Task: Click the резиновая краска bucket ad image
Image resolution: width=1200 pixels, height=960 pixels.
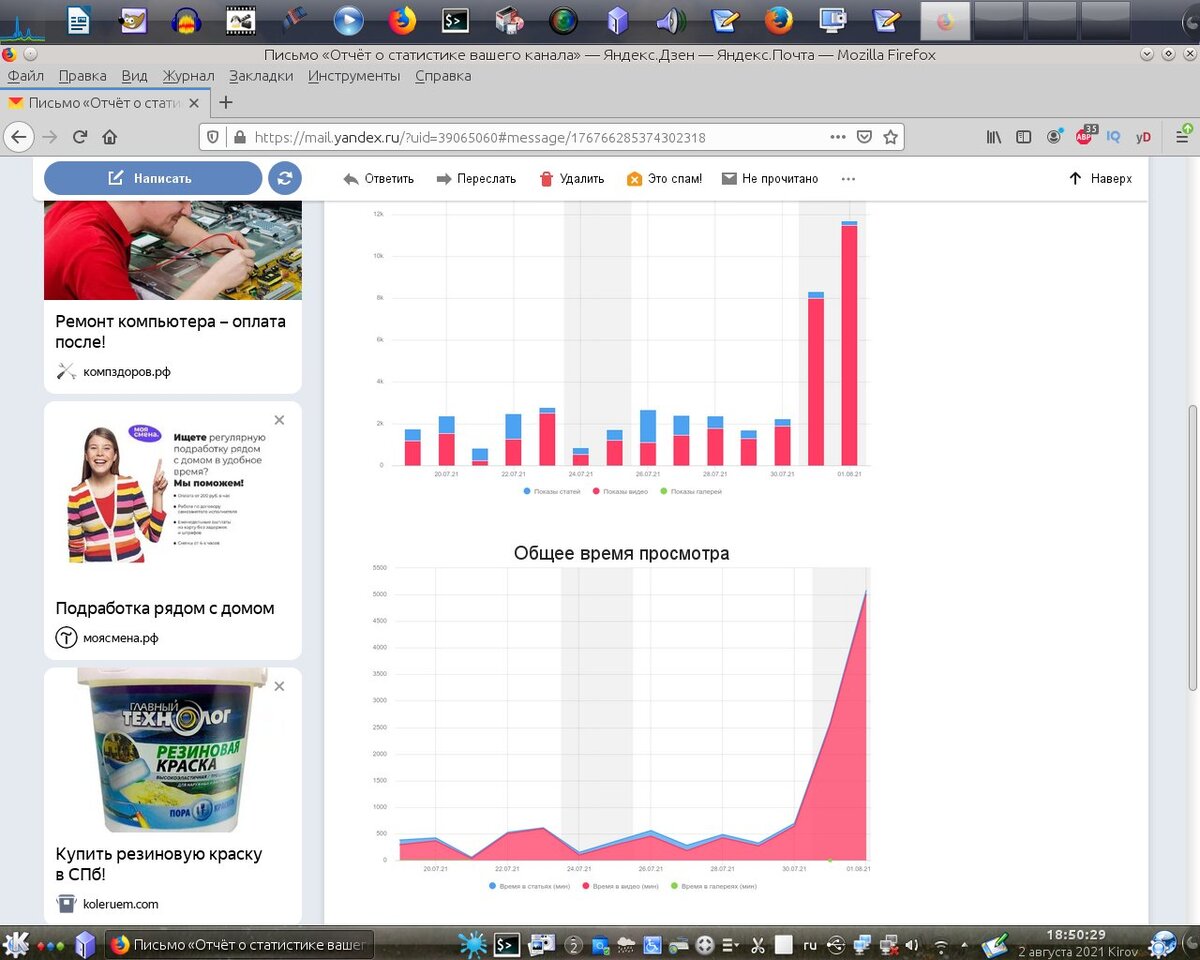Action: tap(172, 752)
